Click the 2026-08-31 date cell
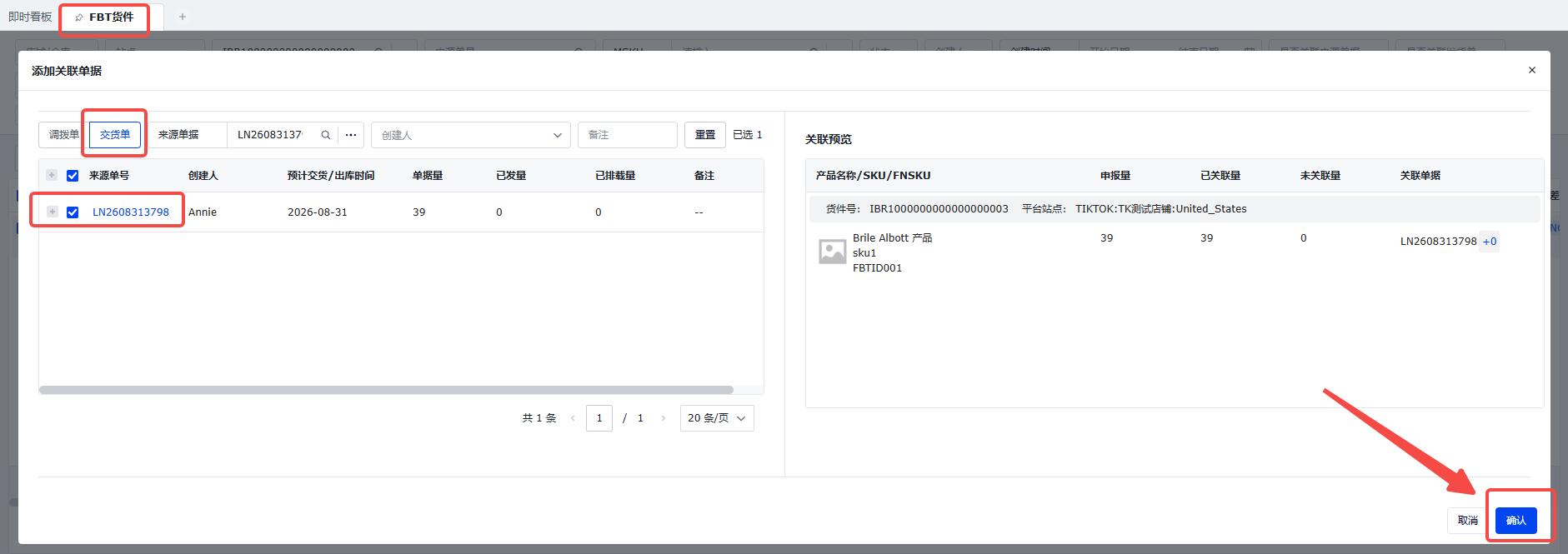Image resolution: width=1568 pixels, height=554 pixels. (318, 212)
